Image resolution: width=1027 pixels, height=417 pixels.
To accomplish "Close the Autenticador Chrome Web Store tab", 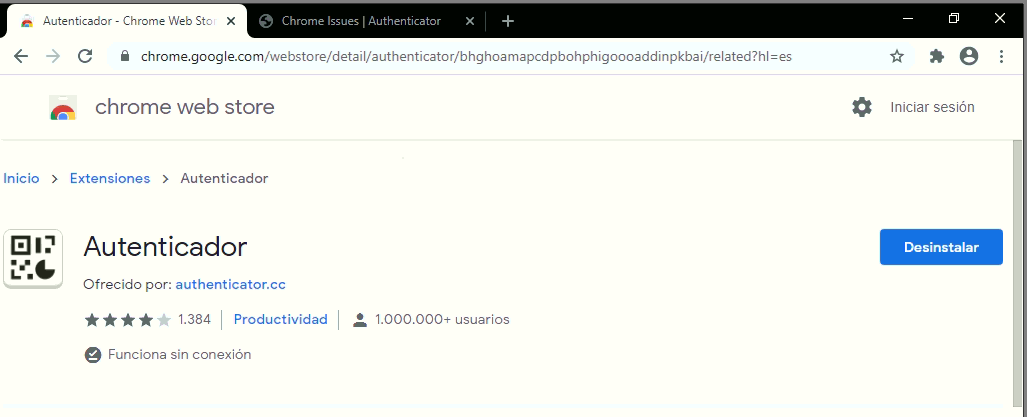I will coord(231,21).
